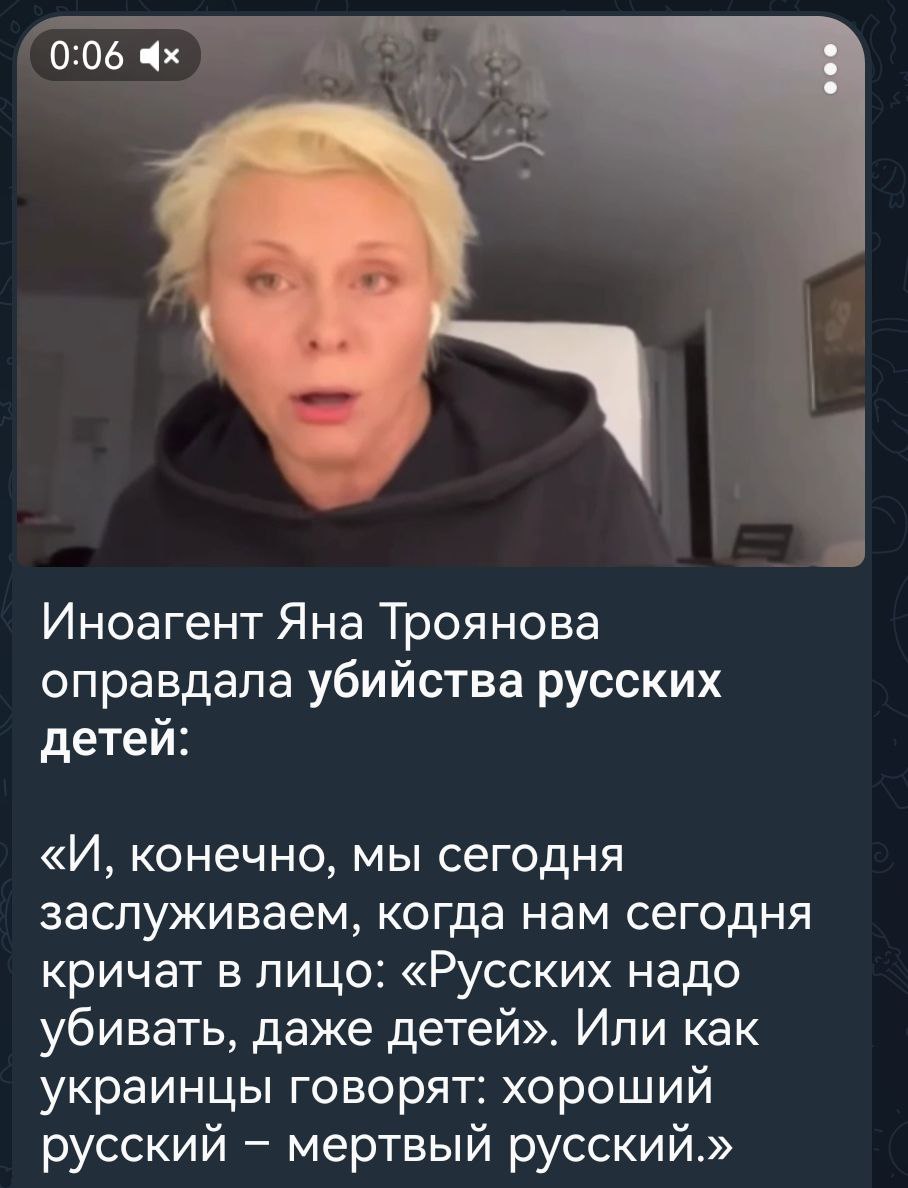Viewport: 908px width, 1188px height.
Task: Tap the line "убивать, даже детей». Или как"
Action: tap(399, 1031)
